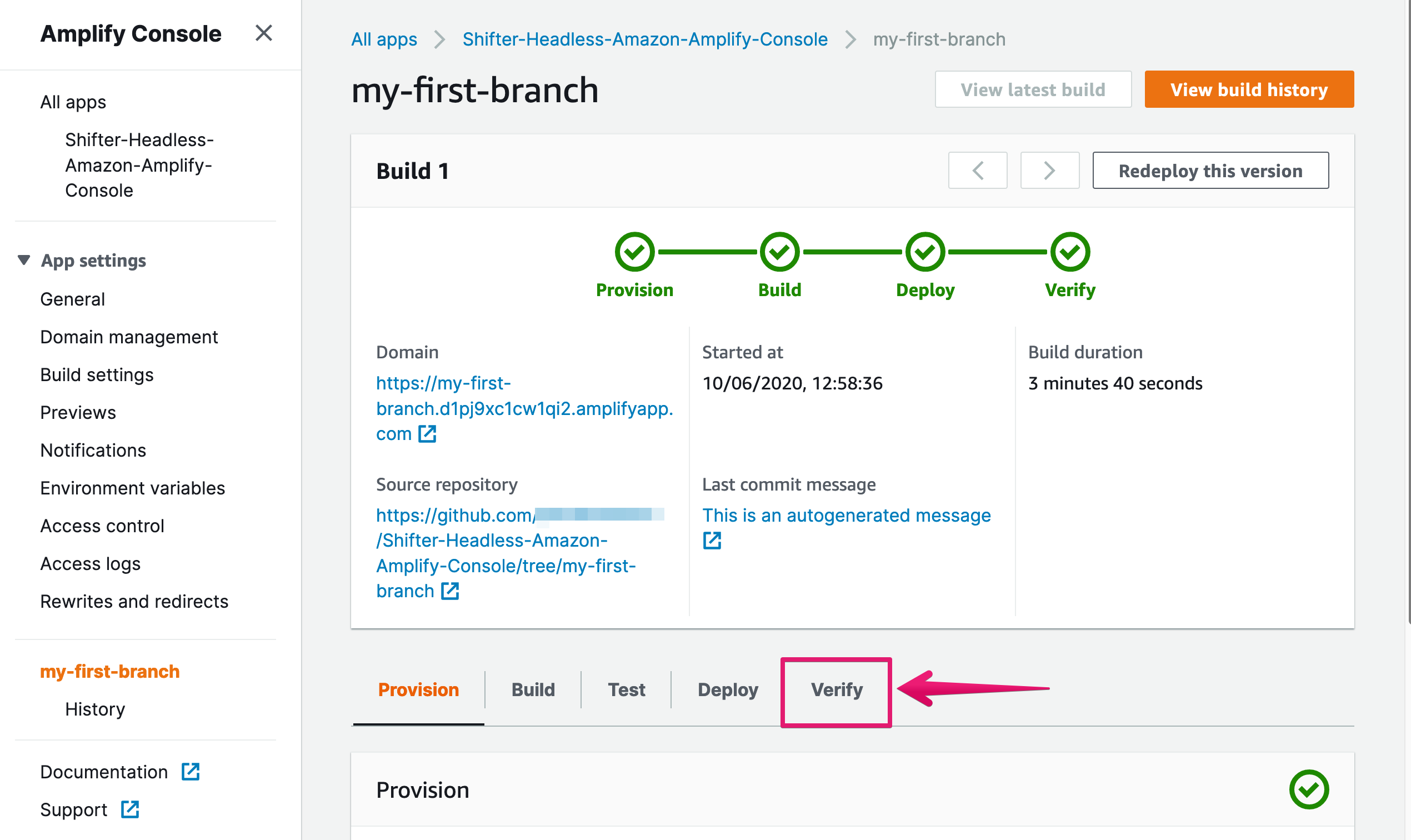Go to previous build with left arrow

(978, 171)
